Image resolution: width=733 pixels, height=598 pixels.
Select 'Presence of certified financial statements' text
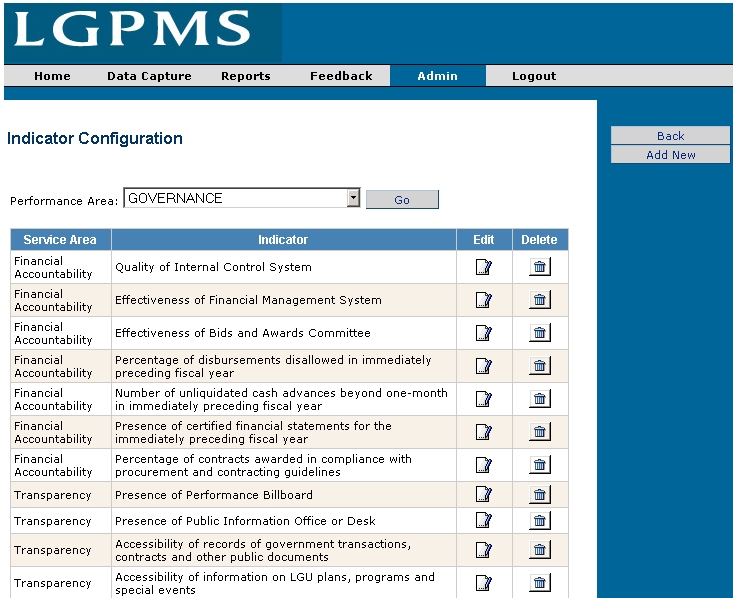[253, 432]
